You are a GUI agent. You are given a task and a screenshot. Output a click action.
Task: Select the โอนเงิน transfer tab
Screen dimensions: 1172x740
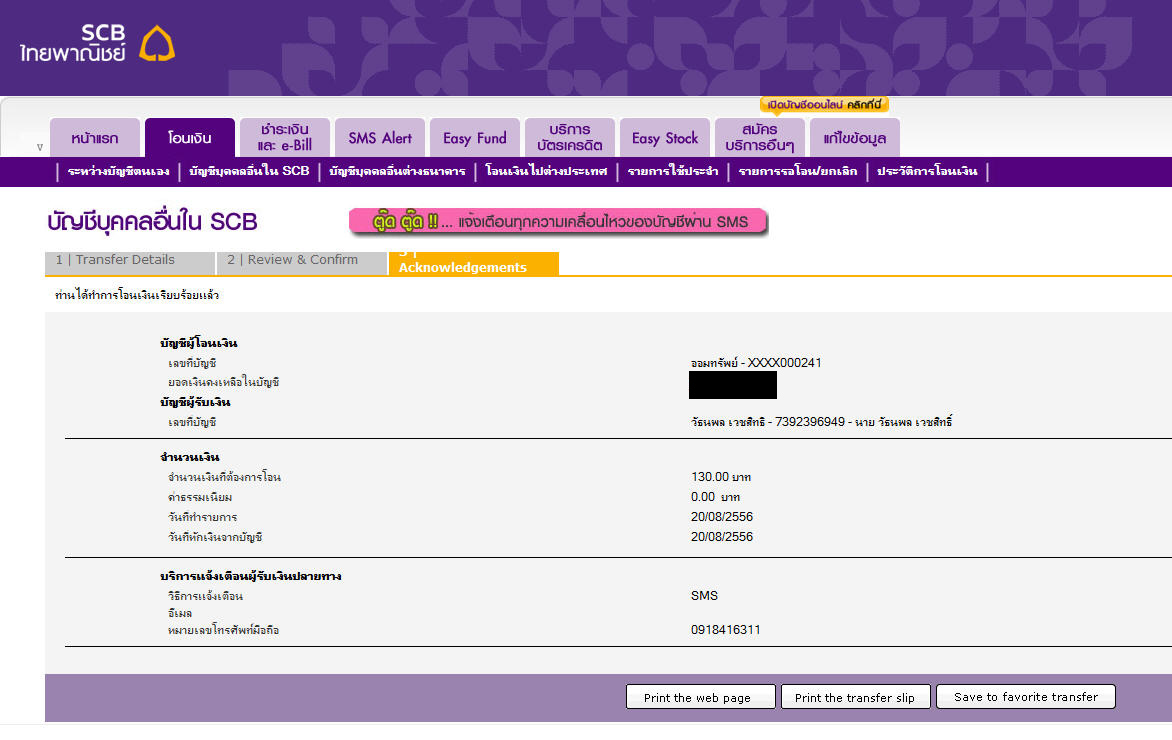click(x=190, y=138)
